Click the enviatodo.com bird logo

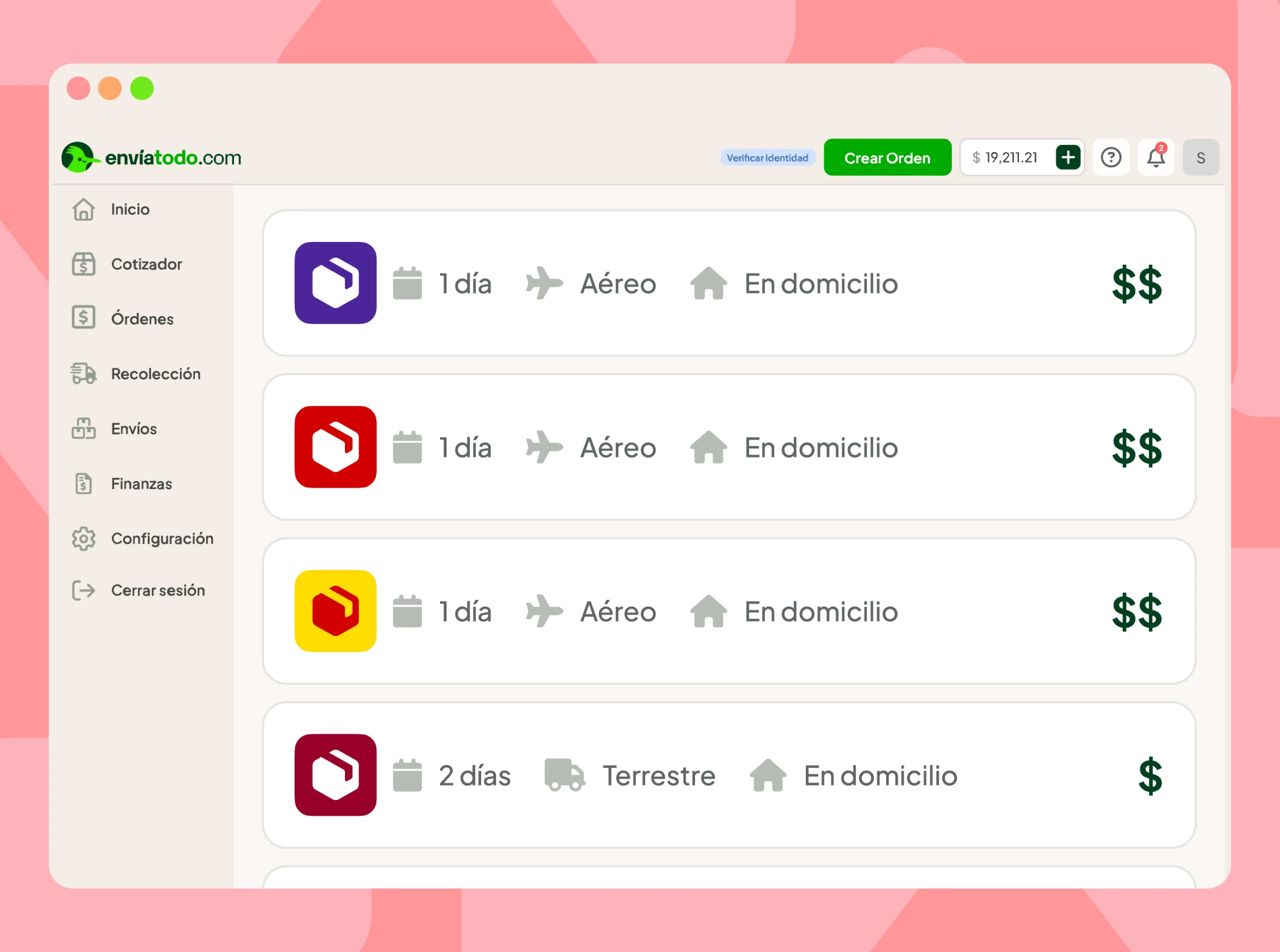point(78,156)
